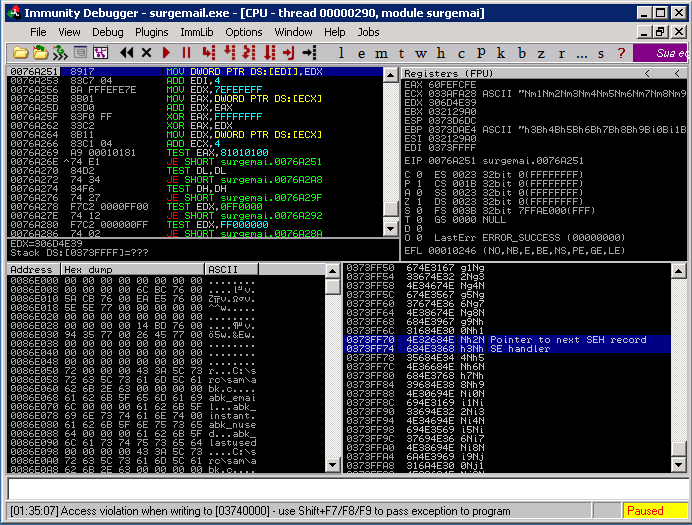Show threads window with 't' button
Screen dimensions: 692x525
click(400, 52)
